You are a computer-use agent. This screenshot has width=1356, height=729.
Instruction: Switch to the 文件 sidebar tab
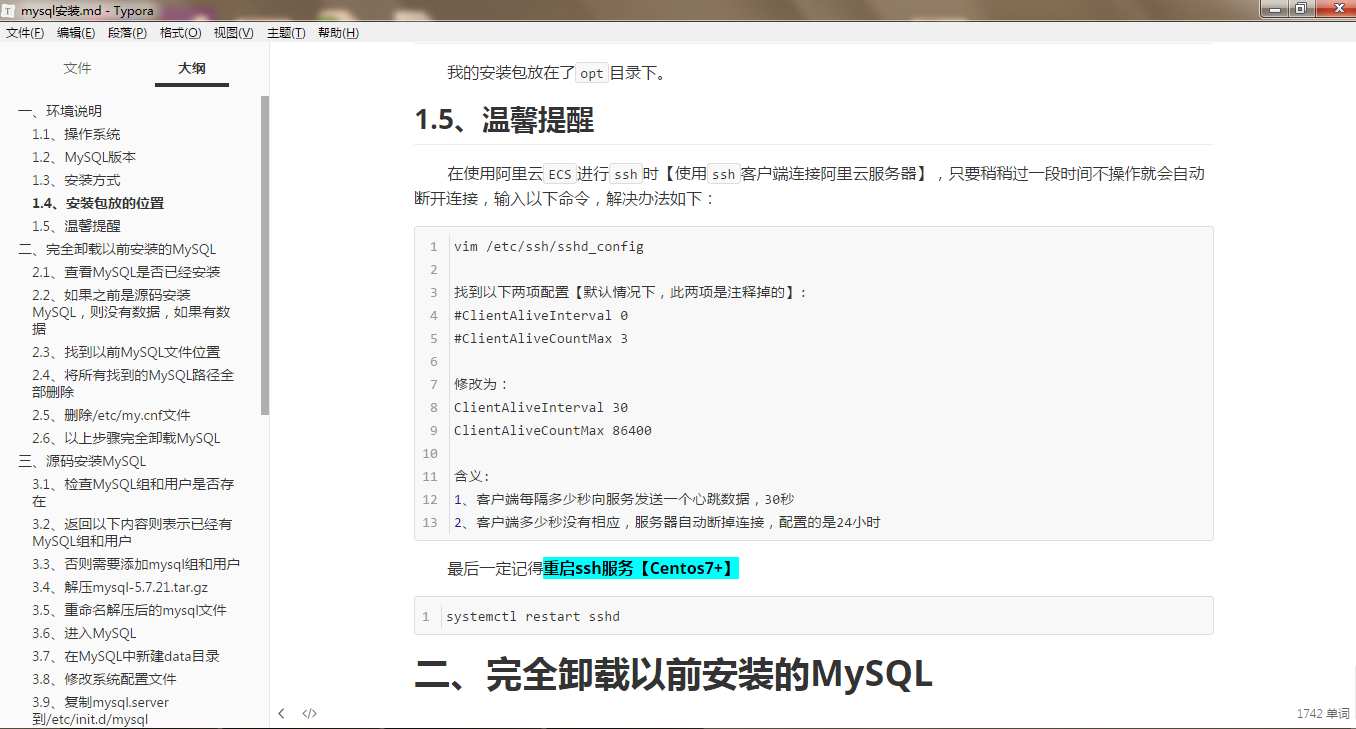click(77, 68)
